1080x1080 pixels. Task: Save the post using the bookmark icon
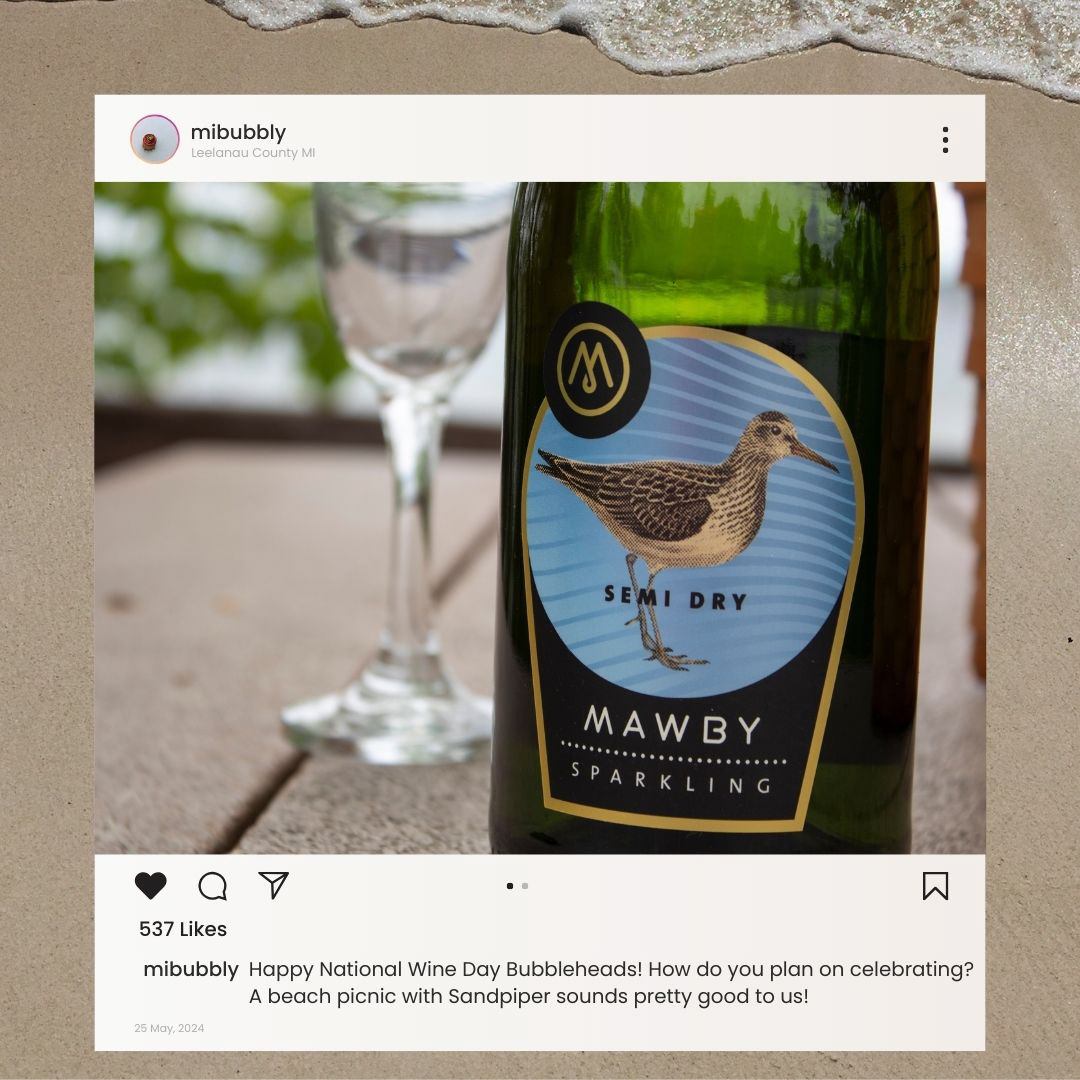[x=935, y=886]
